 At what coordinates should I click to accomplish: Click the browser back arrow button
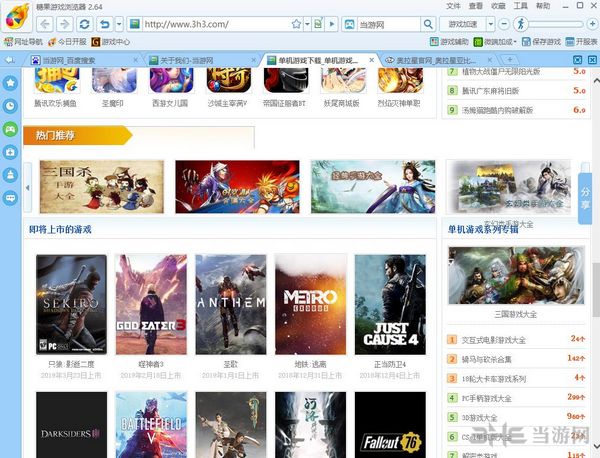pos(45,24)
